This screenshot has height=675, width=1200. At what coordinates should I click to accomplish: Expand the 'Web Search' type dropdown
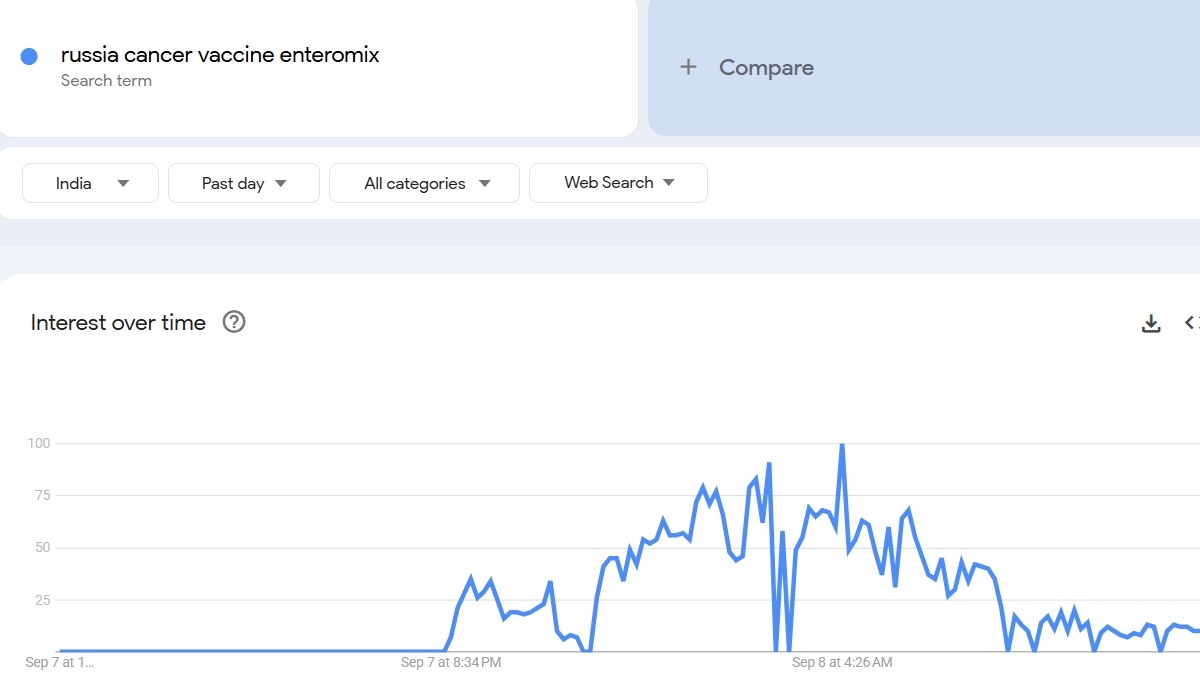618,183
